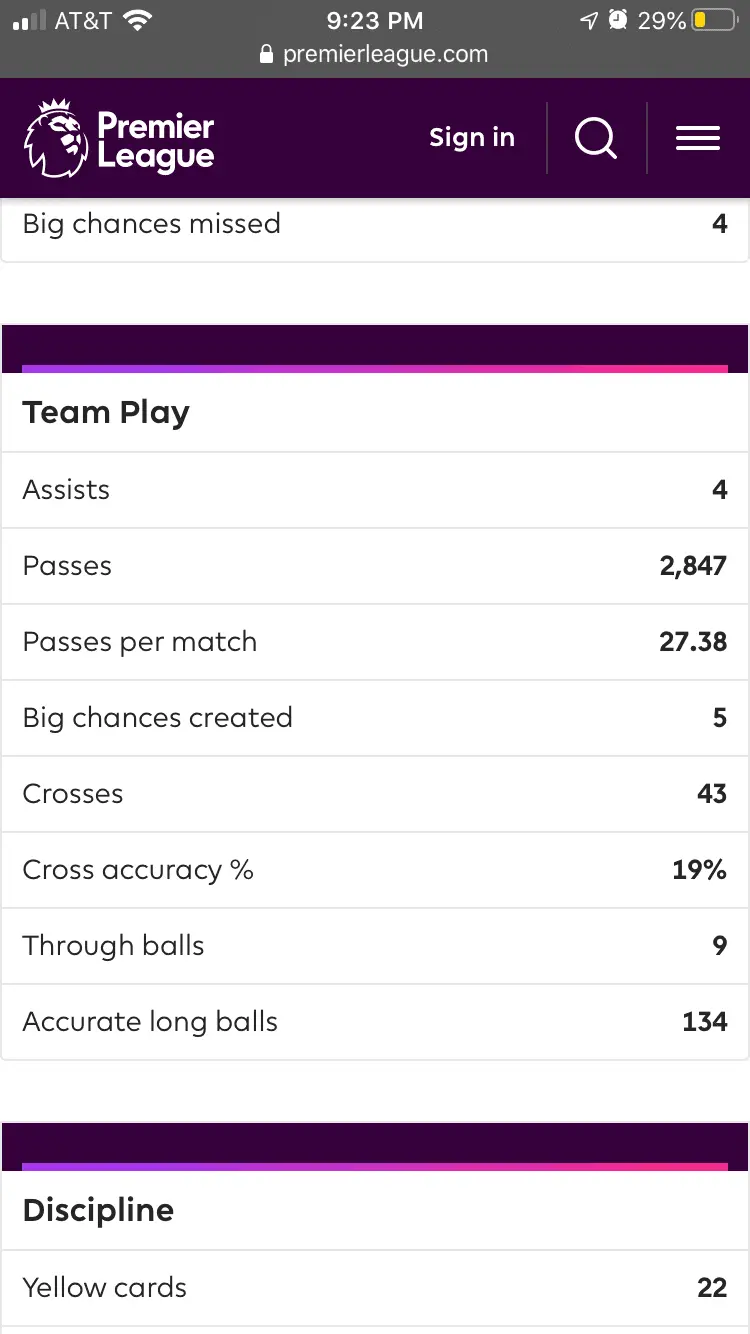Tap the location arrow status icon
Image resolution: width=750 pixels, height=1334 pixels.
[x=589, y=20]
